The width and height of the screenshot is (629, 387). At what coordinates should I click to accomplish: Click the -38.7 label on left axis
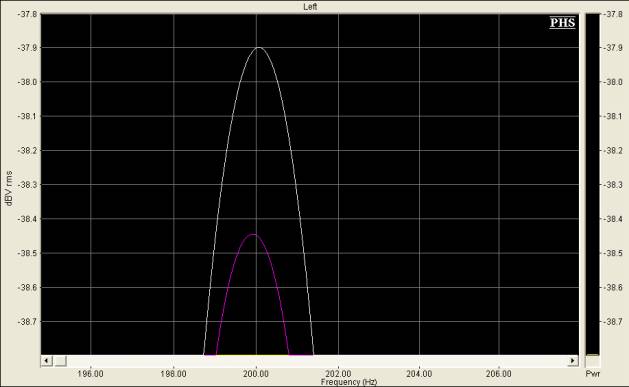[x=27, y=322]
